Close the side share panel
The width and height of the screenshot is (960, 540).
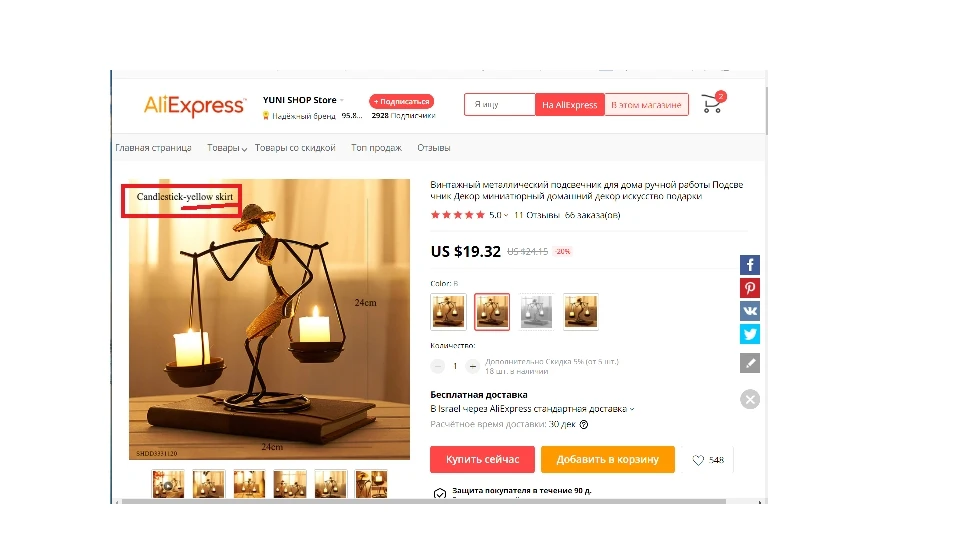(x=750, y=399)
